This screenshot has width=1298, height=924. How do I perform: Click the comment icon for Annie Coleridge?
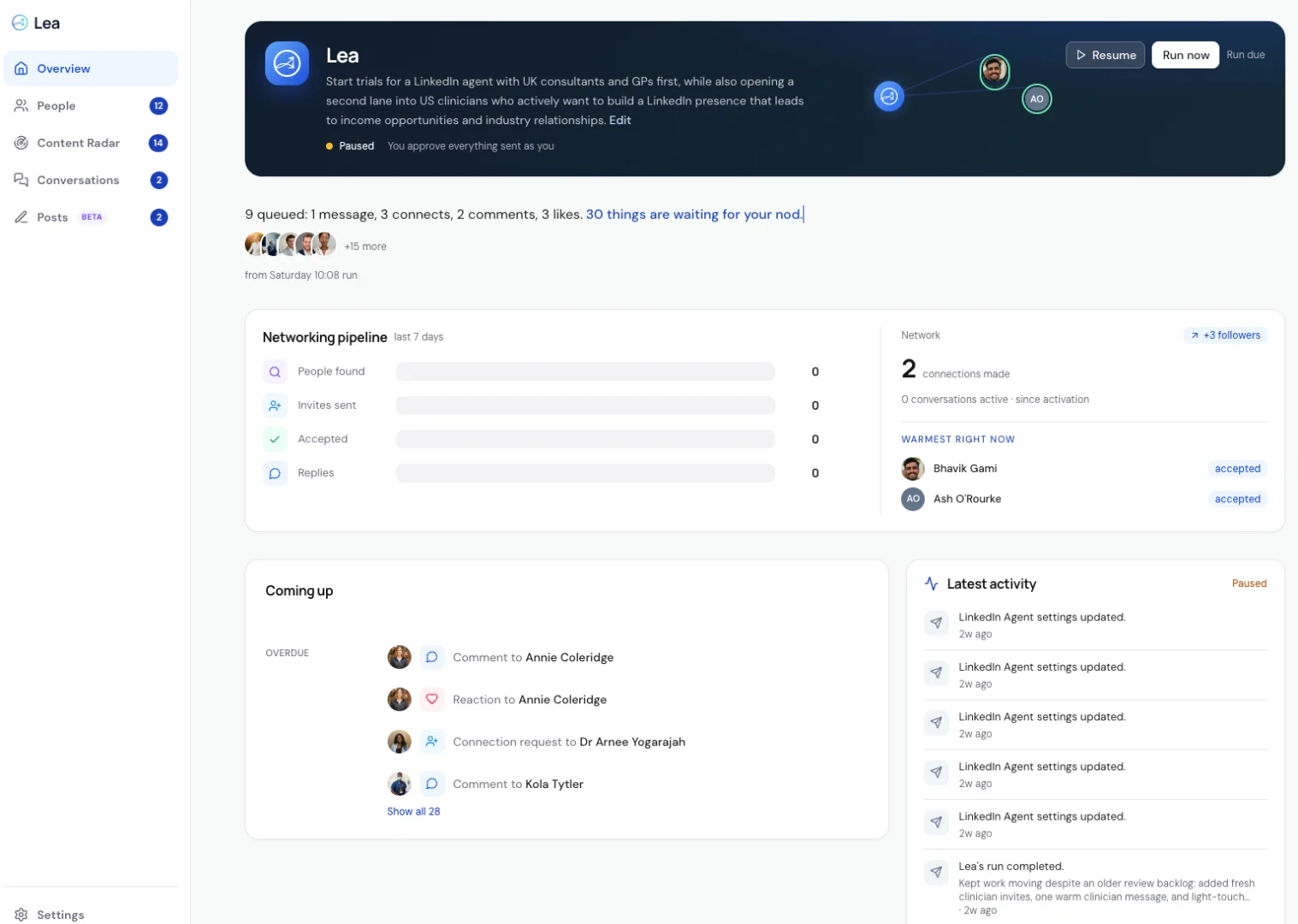(x=432, y=657)
